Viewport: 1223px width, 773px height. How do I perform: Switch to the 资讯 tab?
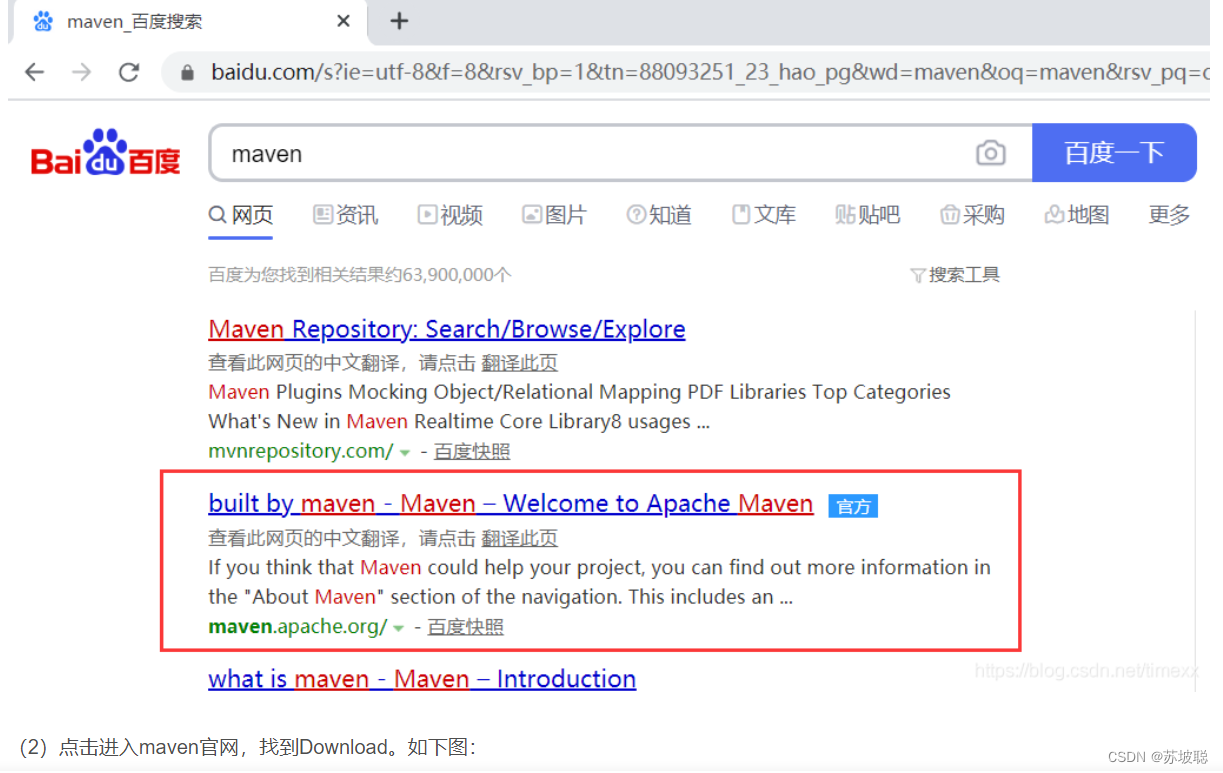[345, 215]
